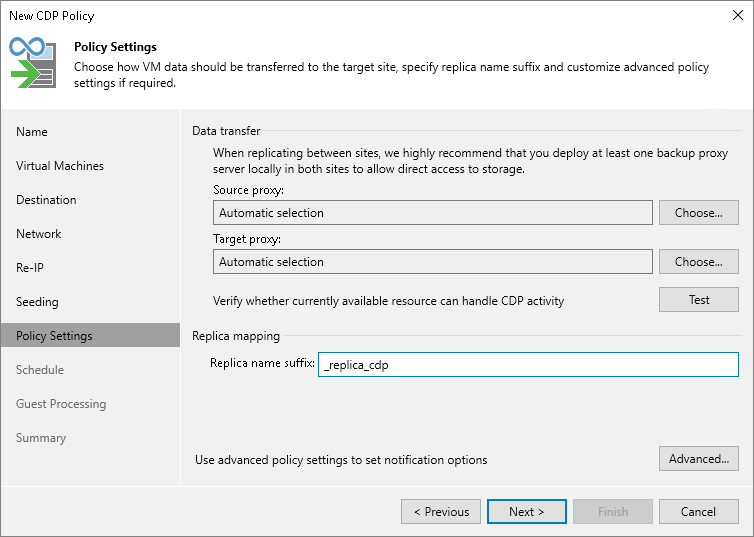Viewport: 754px width, 537px height.
Task: Click the Replica mapping group label
Action: coord(236,336)
